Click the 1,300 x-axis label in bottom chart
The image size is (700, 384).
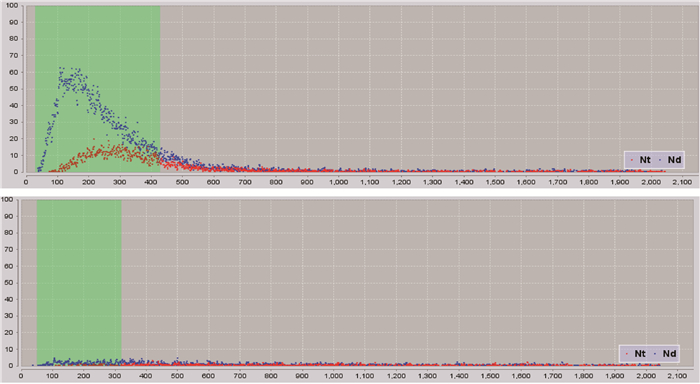428,376
